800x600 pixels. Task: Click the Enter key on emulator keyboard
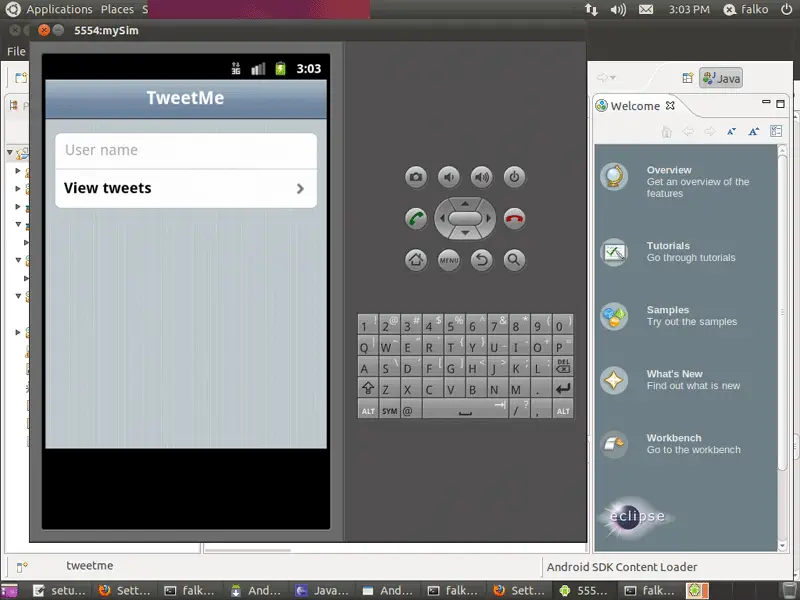coord(563,388)
